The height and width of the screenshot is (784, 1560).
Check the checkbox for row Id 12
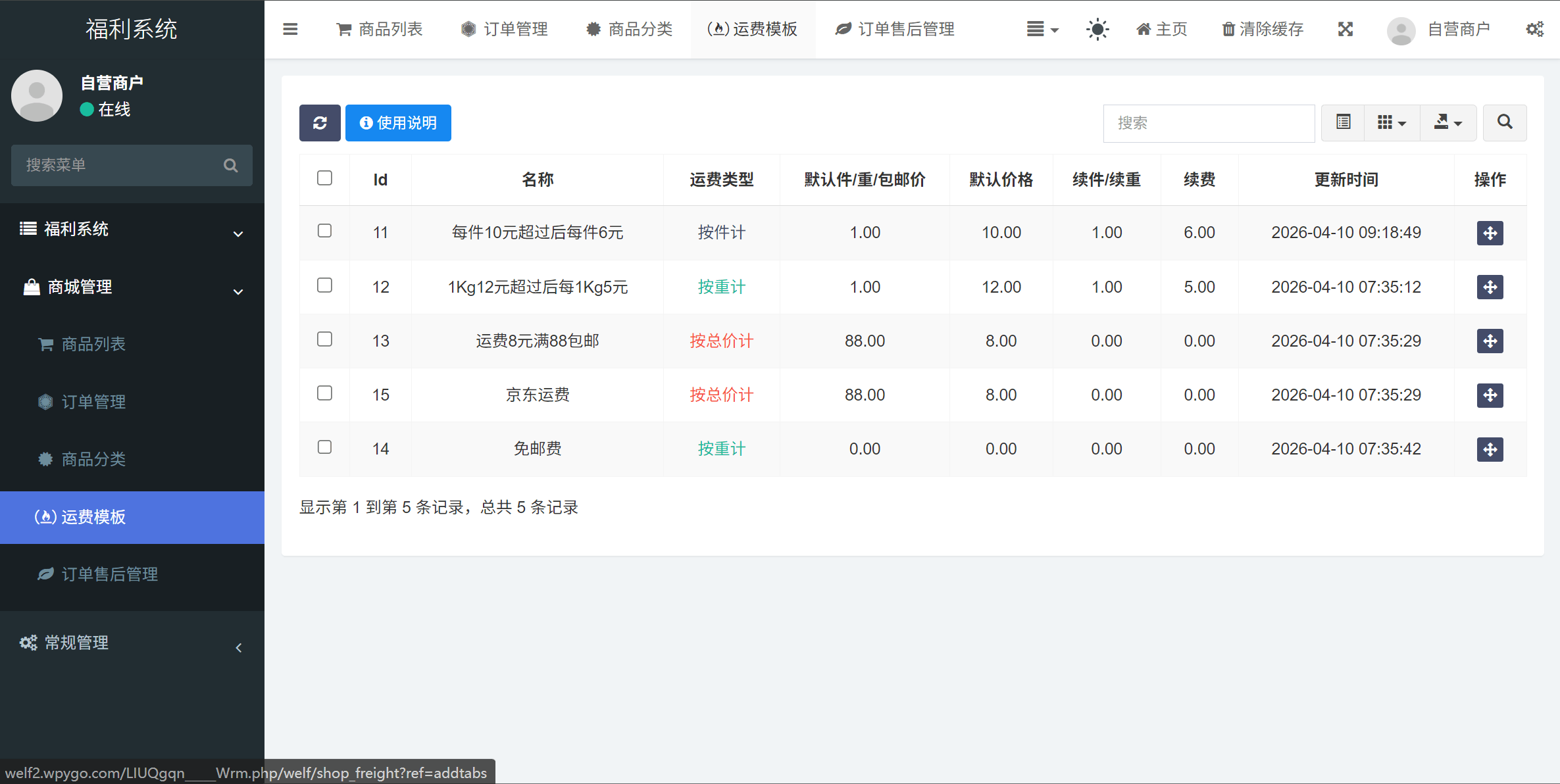324,285
